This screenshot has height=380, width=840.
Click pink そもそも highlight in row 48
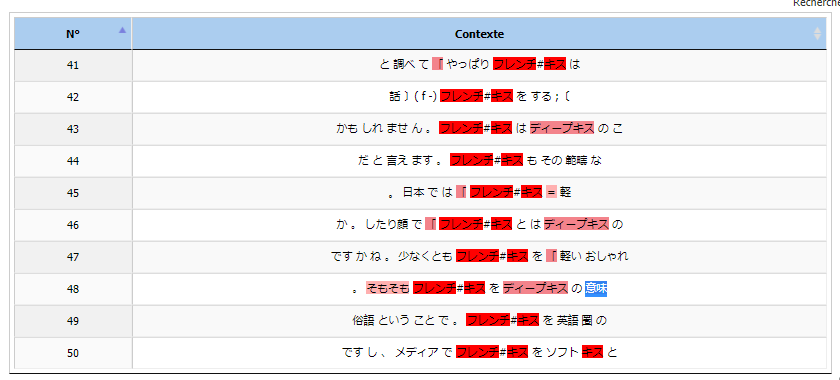388,288
